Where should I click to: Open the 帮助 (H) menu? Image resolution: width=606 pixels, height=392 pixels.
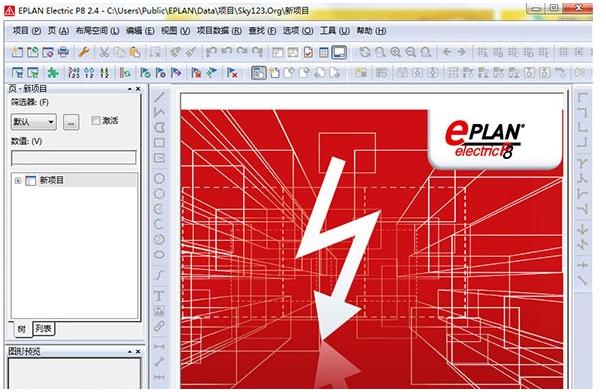click(x=371, y=31)
